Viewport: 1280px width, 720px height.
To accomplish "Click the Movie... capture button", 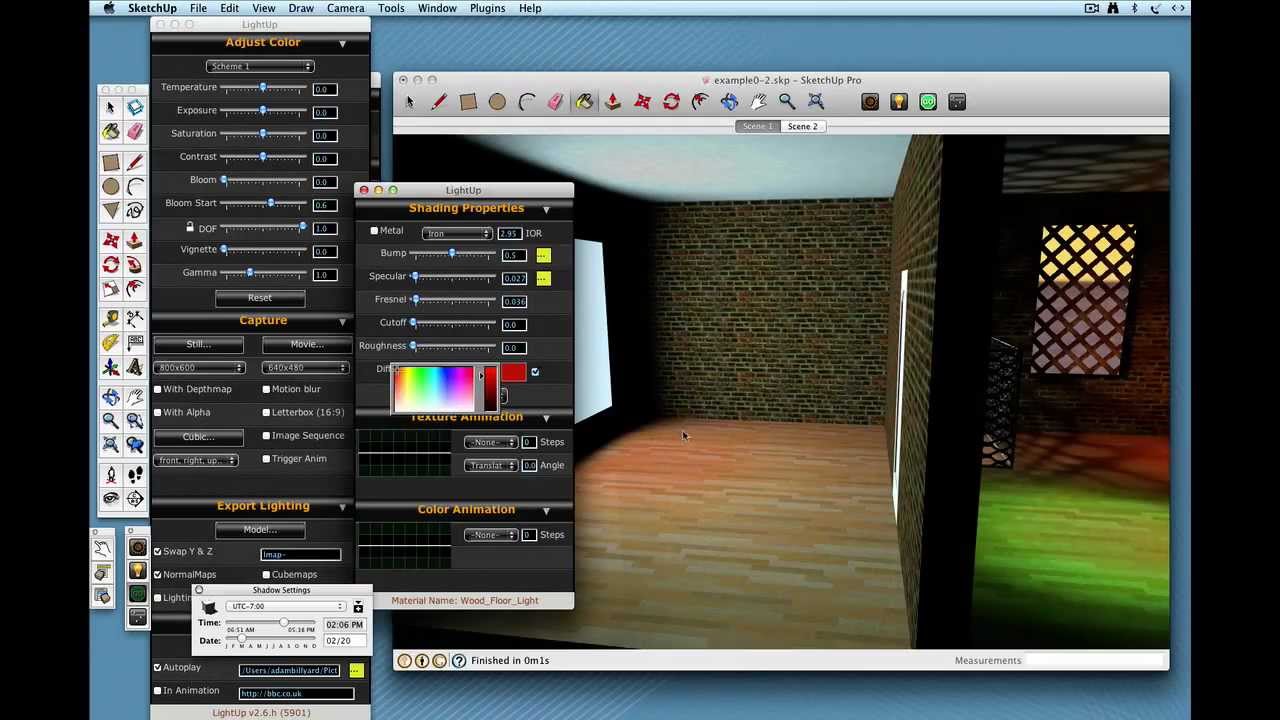I will 306,344.
